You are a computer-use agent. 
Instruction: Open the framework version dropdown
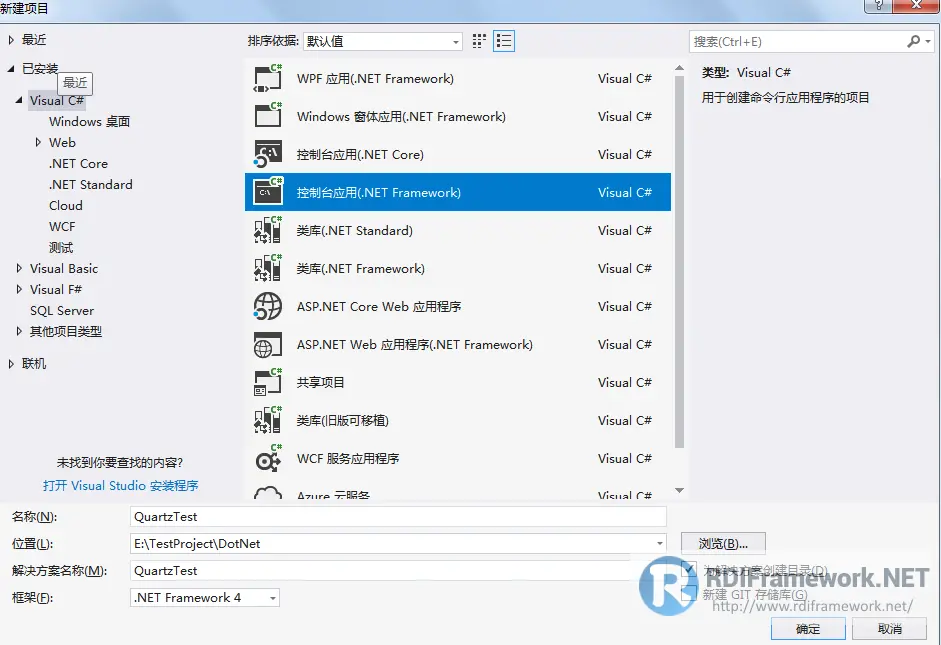[205, 598]
